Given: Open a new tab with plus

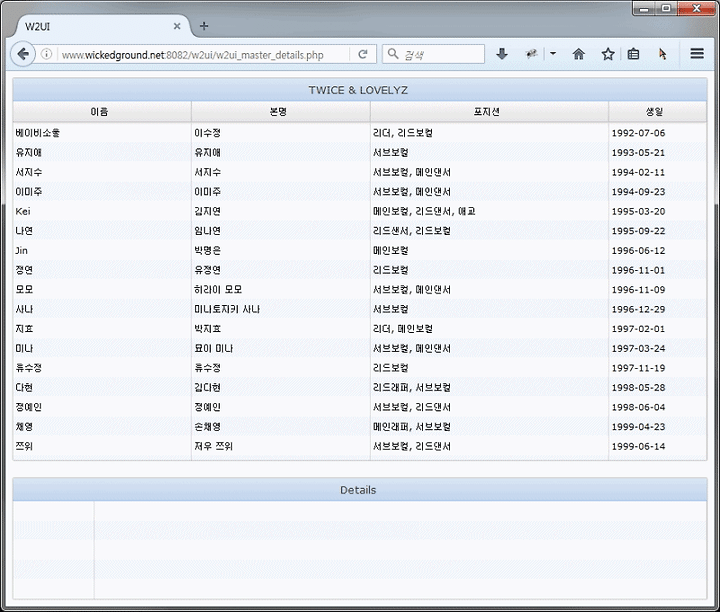Looking at the screenshot, I should pyautogui.click(x=204, y=26).
